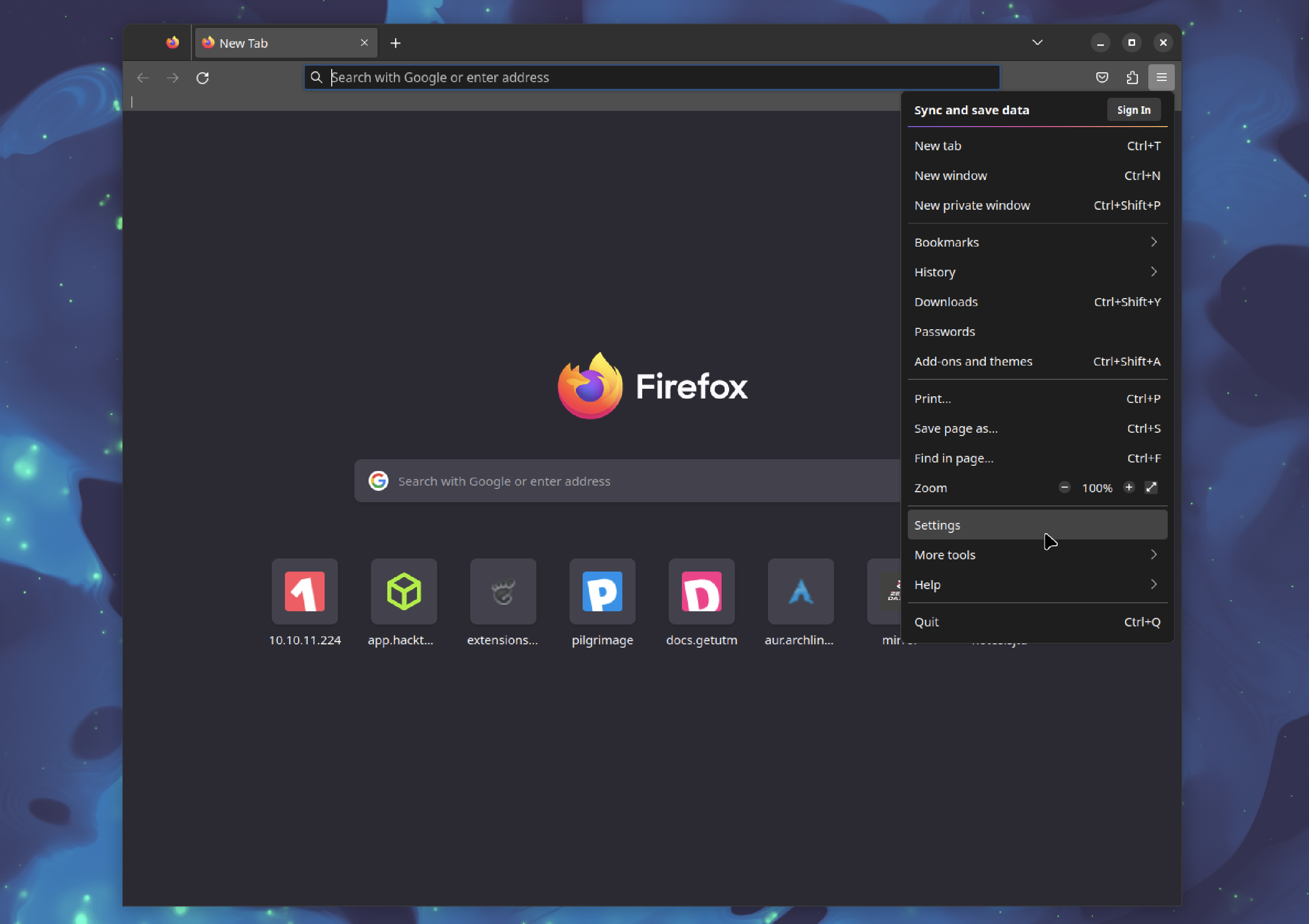Select Save page as... entry
Image resolution: width=1309 pixels, height=924 pixels.
(1037, 428)
